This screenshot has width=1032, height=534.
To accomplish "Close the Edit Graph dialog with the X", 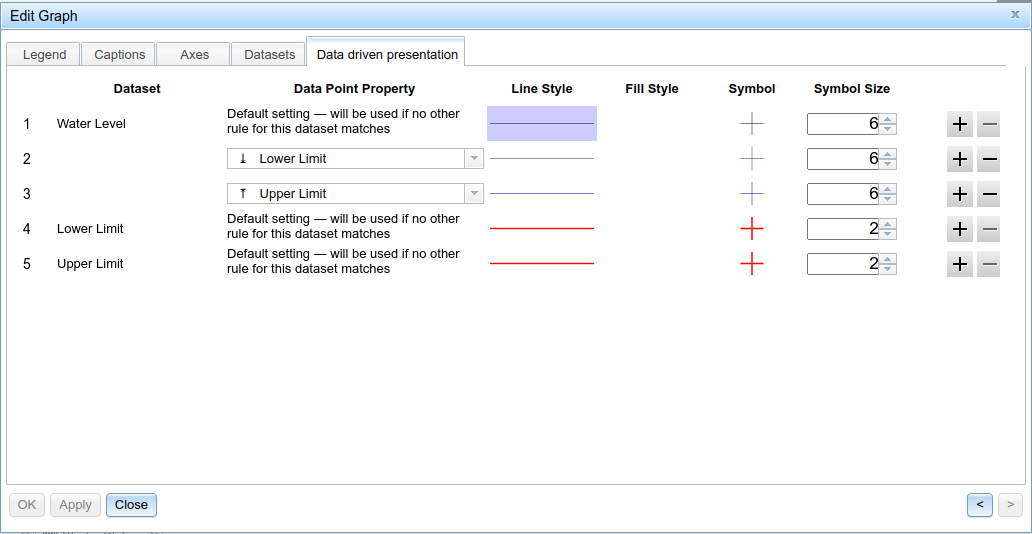I will point(1015,15).
